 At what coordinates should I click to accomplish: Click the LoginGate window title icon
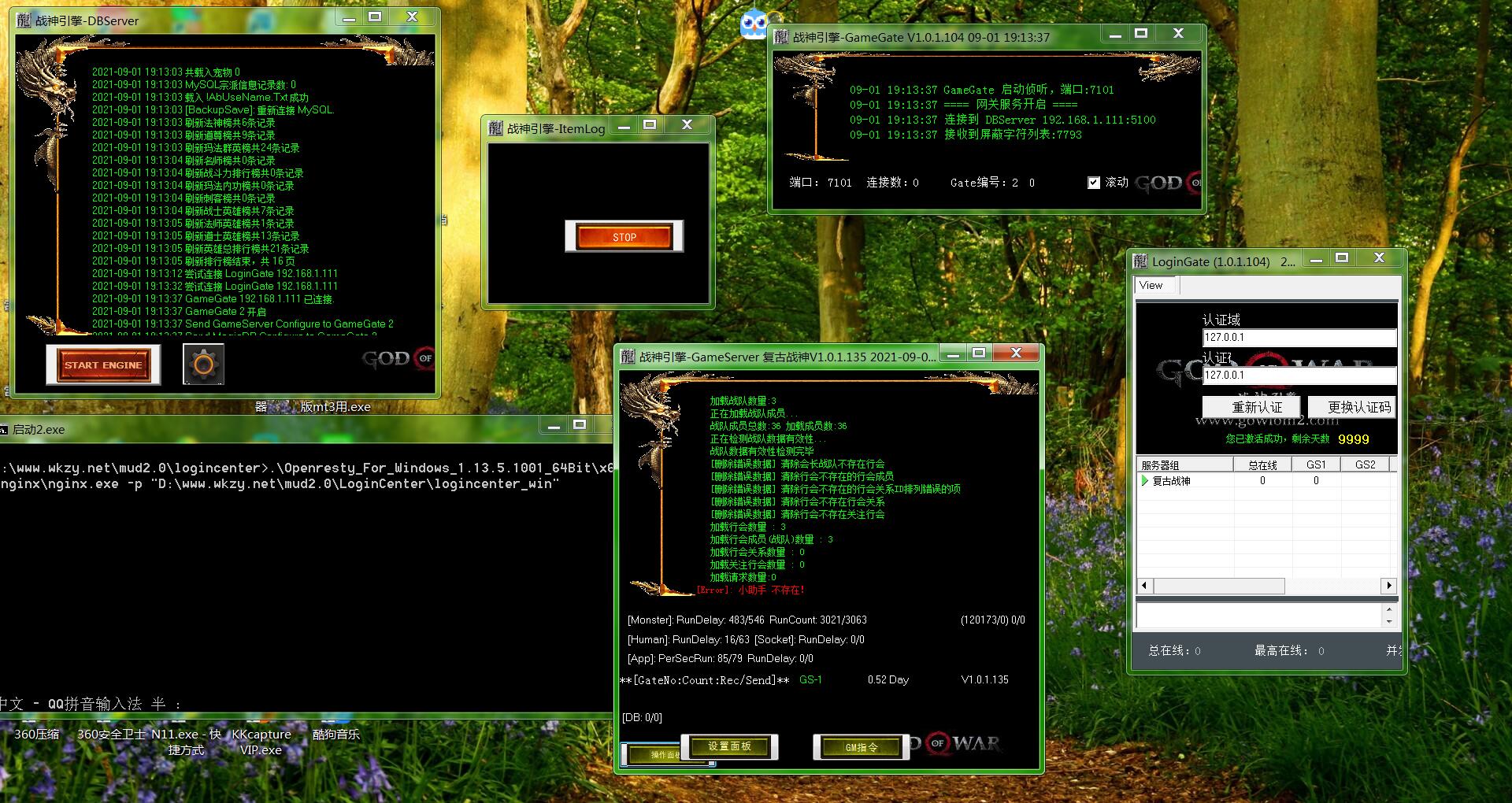point(1140,261)
